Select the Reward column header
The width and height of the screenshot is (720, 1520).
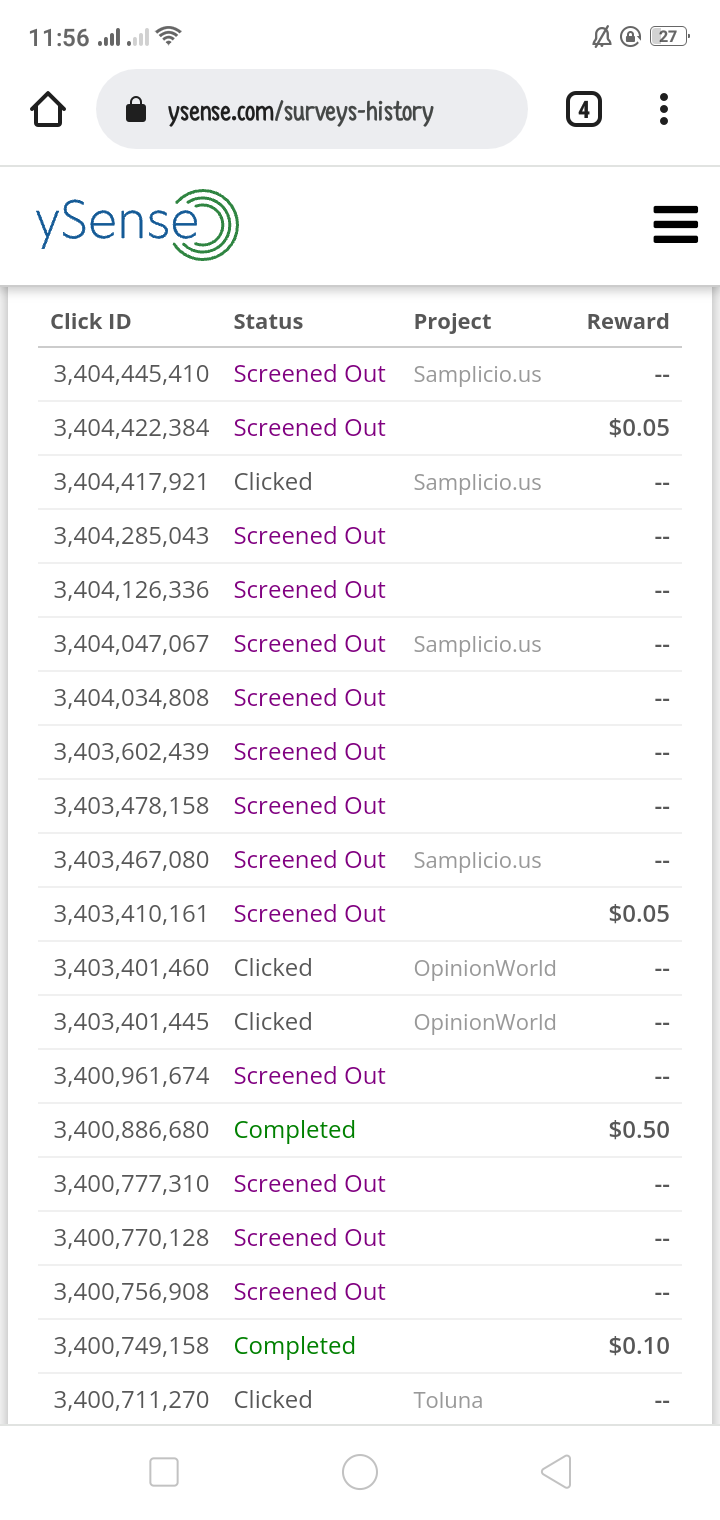click(x=628, y=322)
